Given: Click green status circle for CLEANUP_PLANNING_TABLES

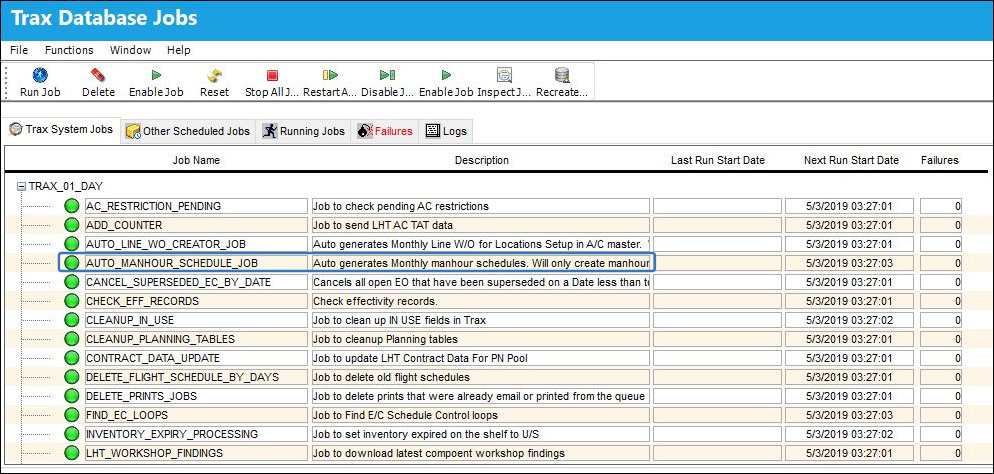Looking at the screenshot, I should point(72,339).
